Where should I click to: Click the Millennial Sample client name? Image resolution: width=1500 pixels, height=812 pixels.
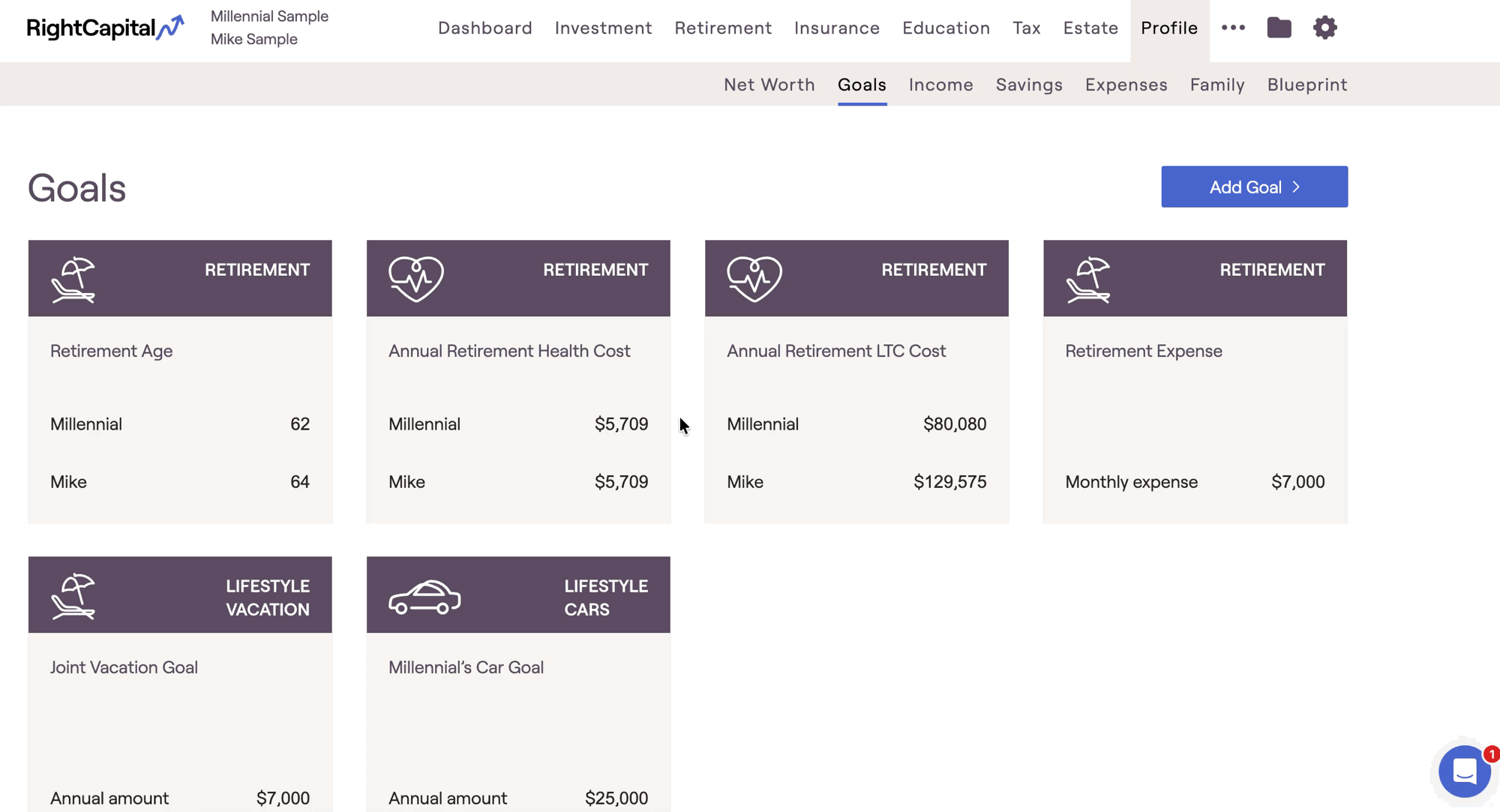[x=269, y=16]
